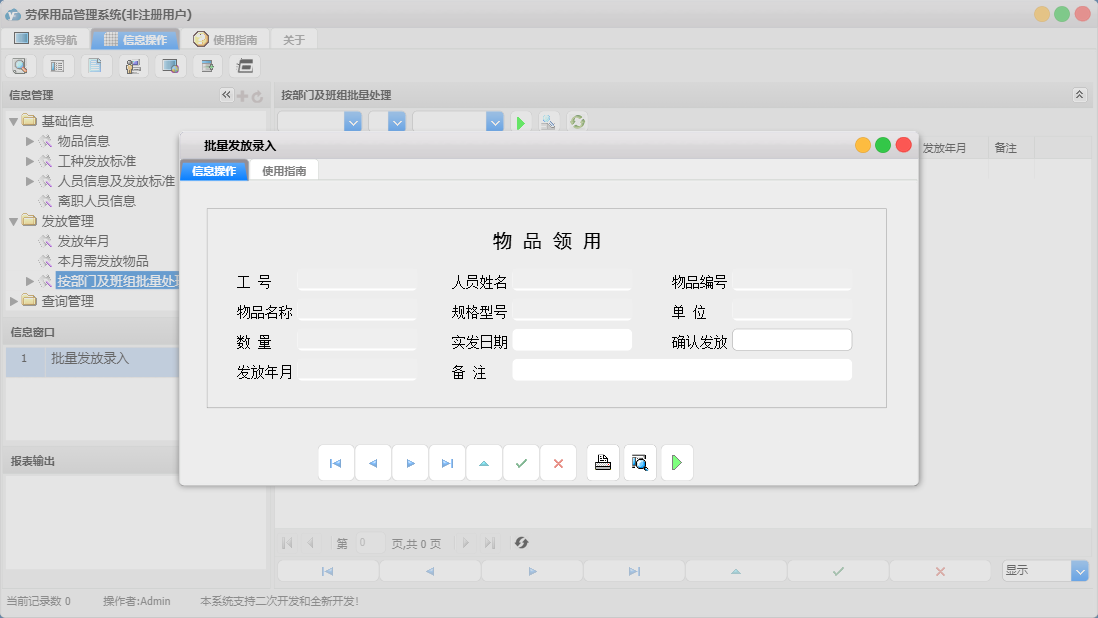Print the 物品领用 record
The width and height of the screenshot is (1098, 618).
(602, 462)
